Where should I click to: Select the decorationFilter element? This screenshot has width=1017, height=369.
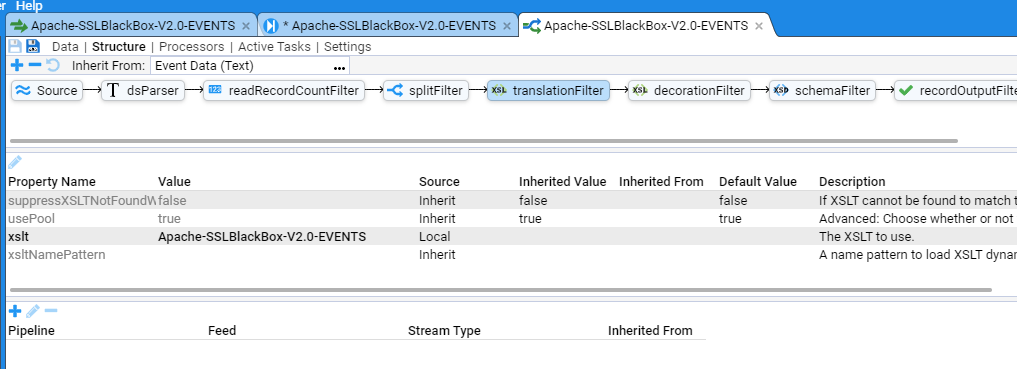click(x=689, y=91)
